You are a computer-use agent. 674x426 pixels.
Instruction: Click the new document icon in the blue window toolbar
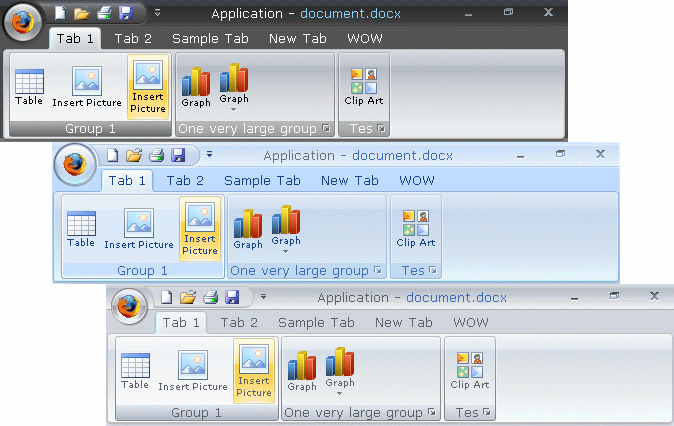click(113, 155)
